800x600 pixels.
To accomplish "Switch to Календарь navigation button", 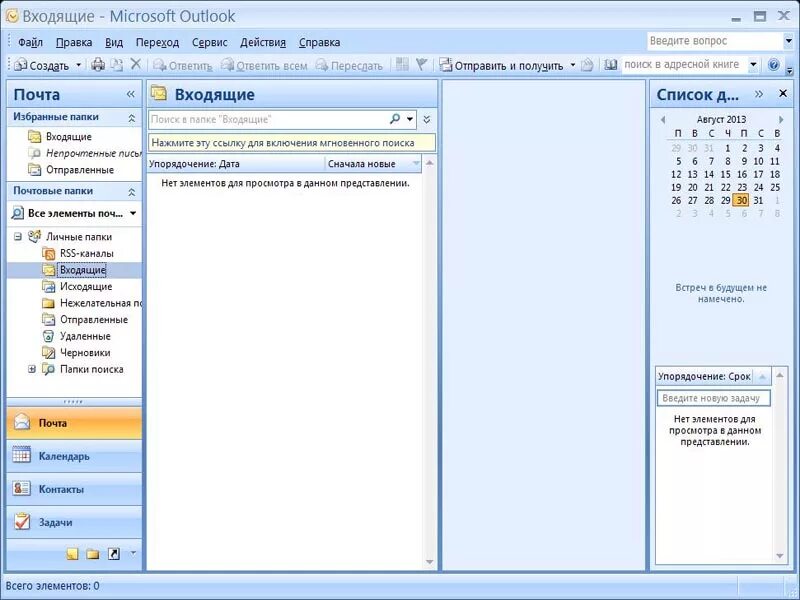I will point(74,456).
